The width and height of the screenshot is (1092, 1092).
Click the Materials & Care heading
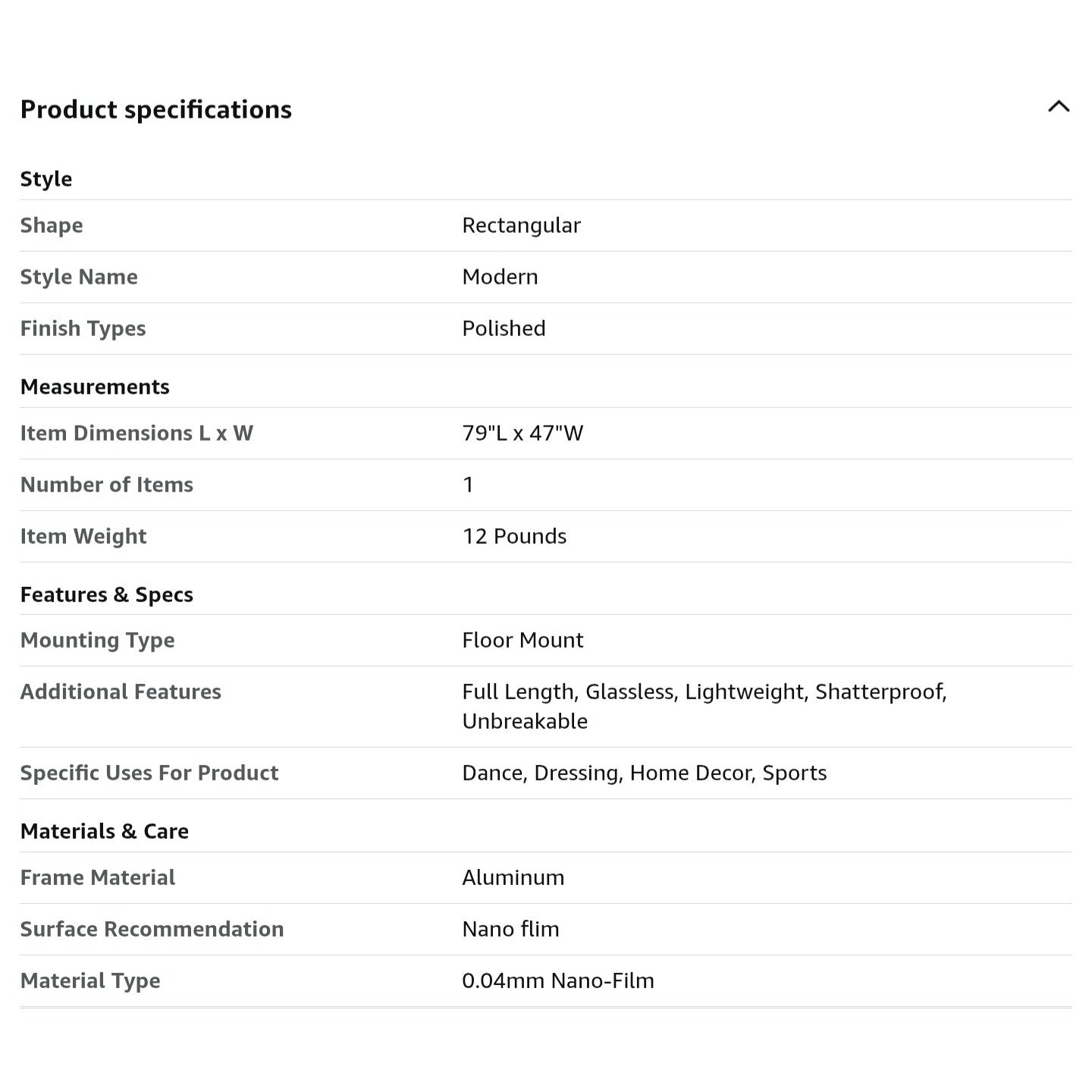coord(105,831)
